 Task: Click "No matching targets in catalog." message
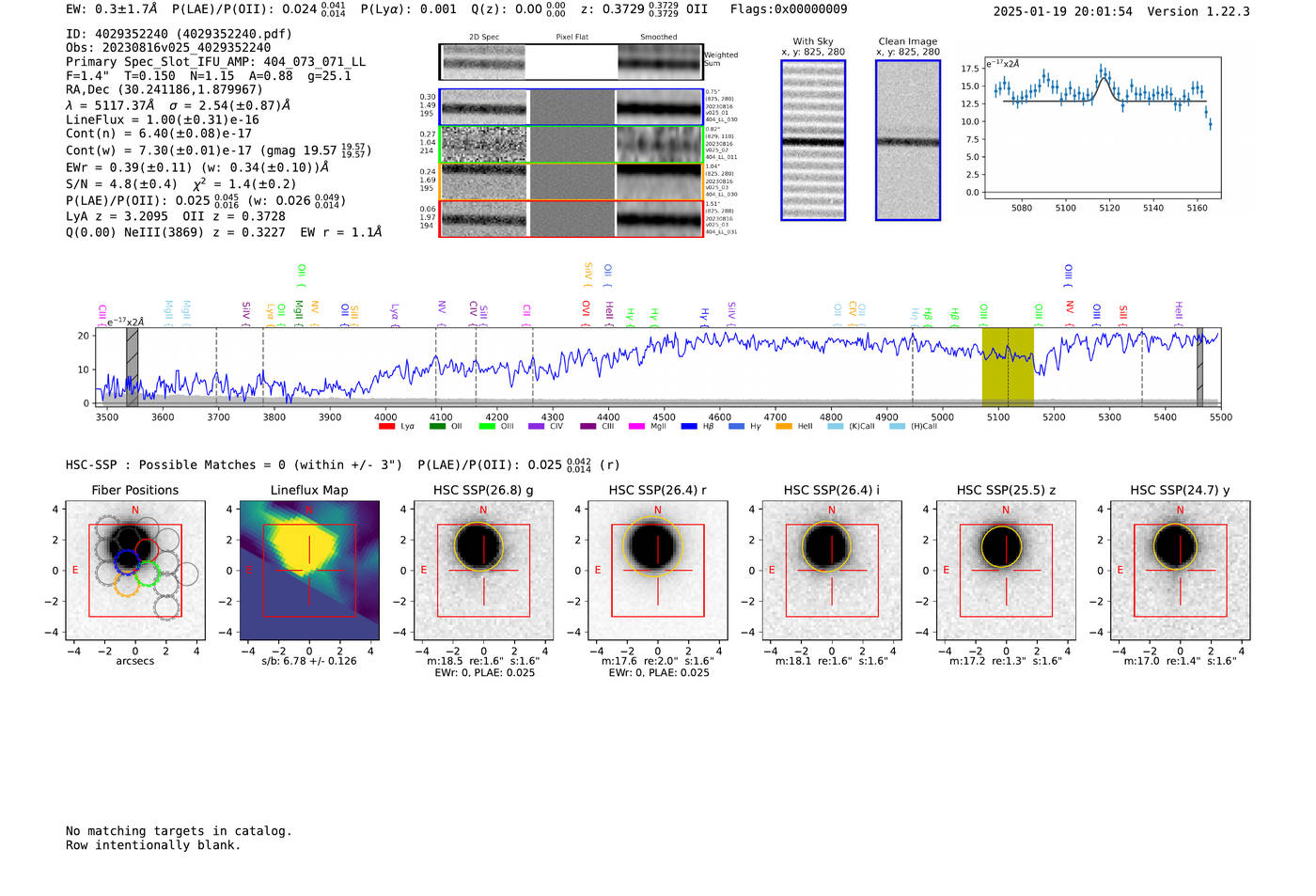179,831
